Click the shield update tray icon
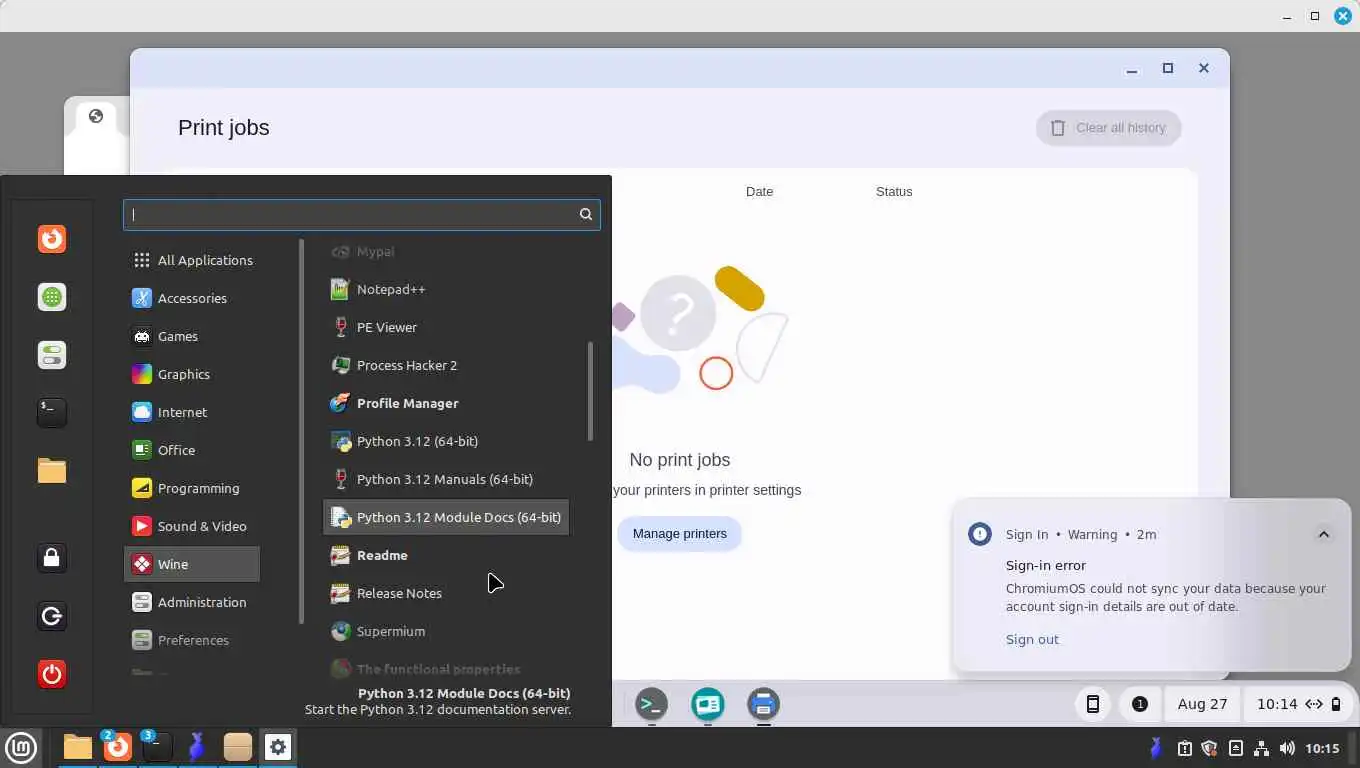 click(1209, 748)
